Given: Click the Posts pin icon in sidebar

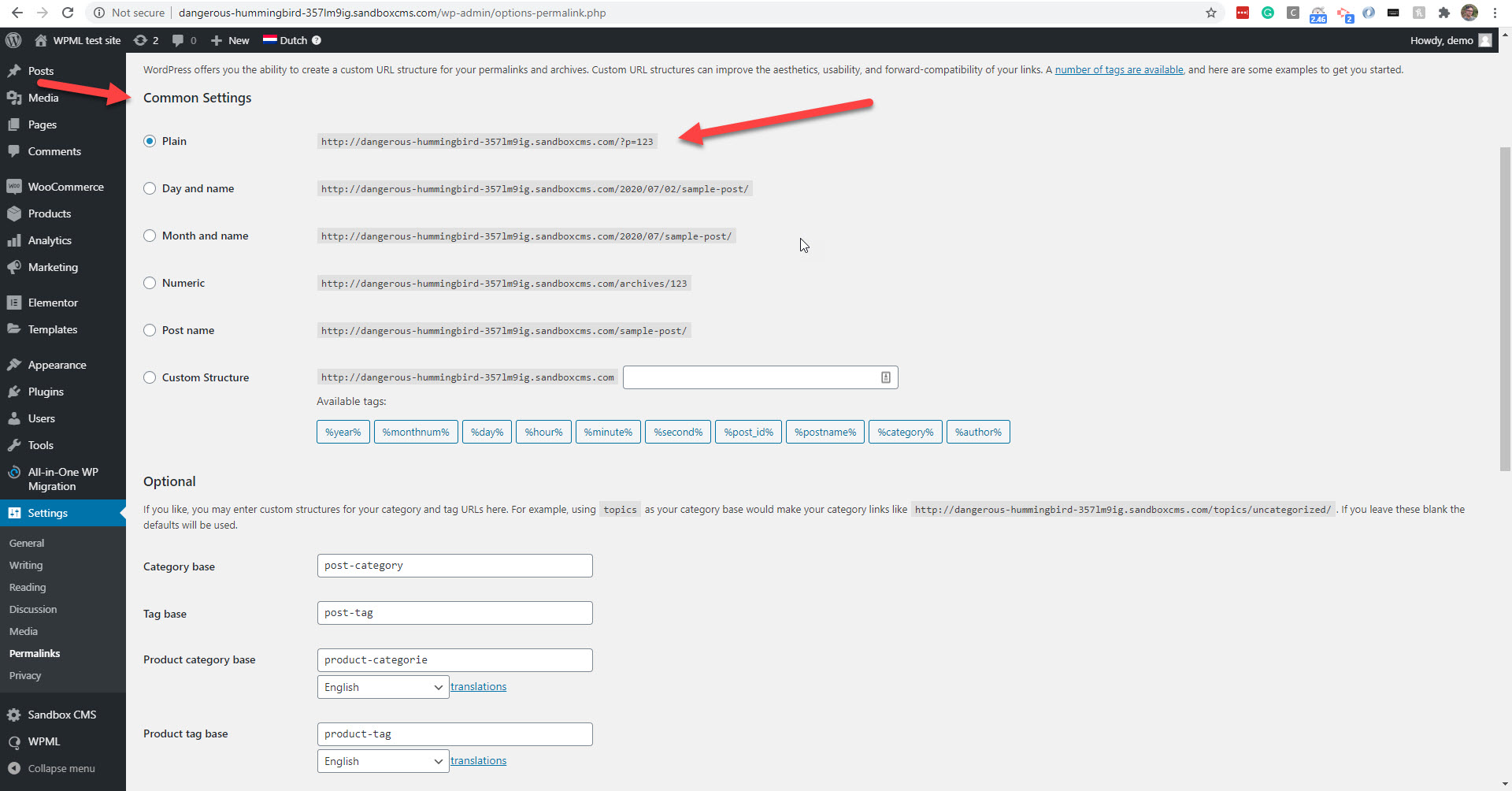Looking at the screenshot, I should tap(14, 71).
